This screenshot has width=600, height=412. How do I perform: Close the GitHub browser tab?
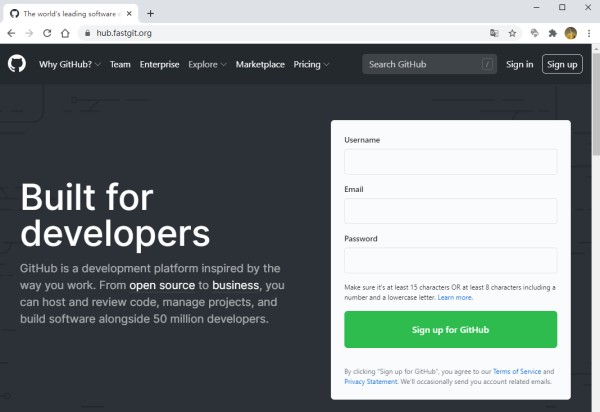[129, 13]
